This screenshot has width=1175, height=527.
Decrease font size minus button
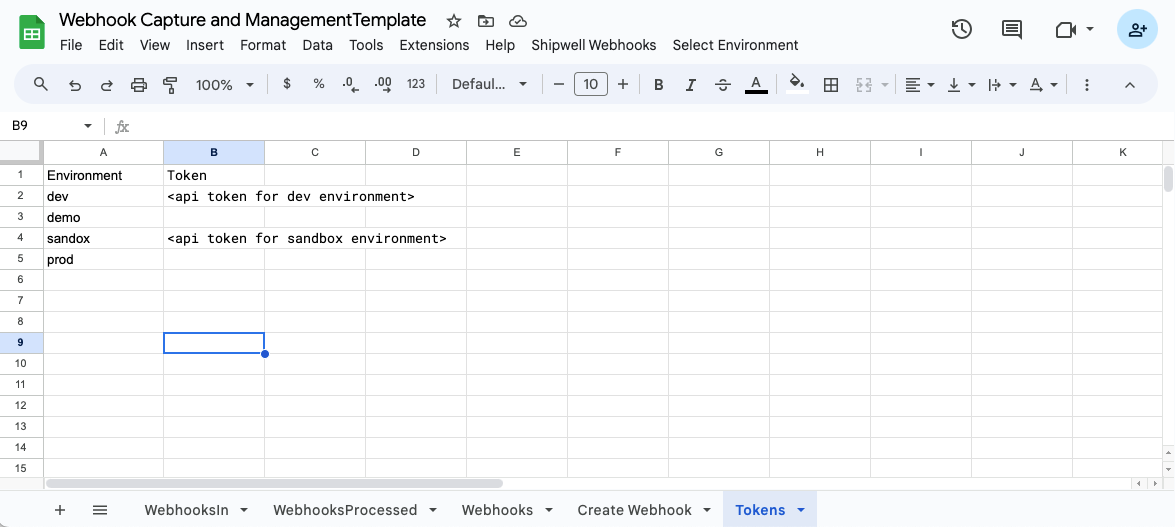tap(558, 85)
